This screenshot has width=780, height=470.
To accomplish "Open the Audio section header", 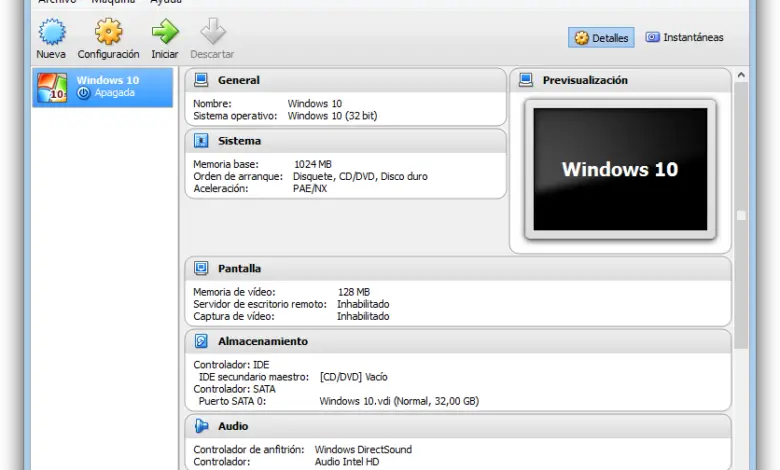I will click(458, 426).
